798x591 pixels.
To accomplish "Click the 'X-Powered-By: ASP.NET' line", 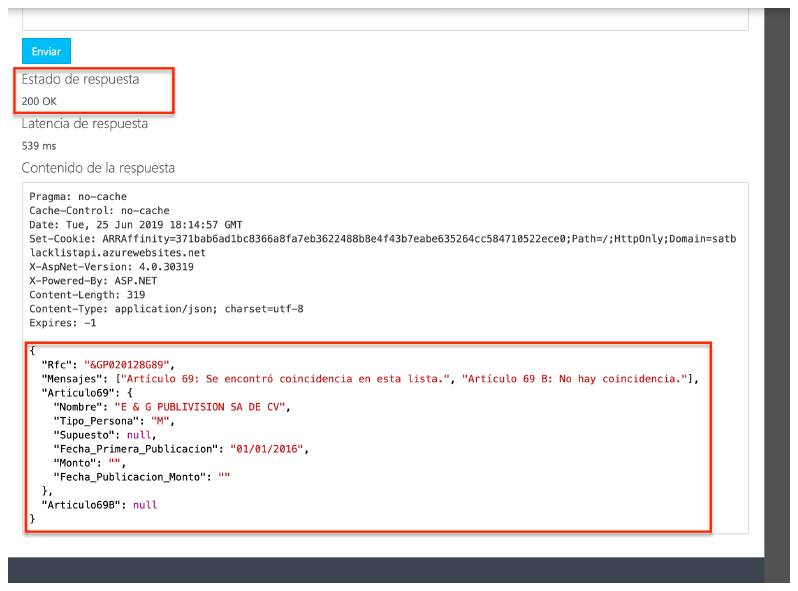I will click(x=93, y=281).
